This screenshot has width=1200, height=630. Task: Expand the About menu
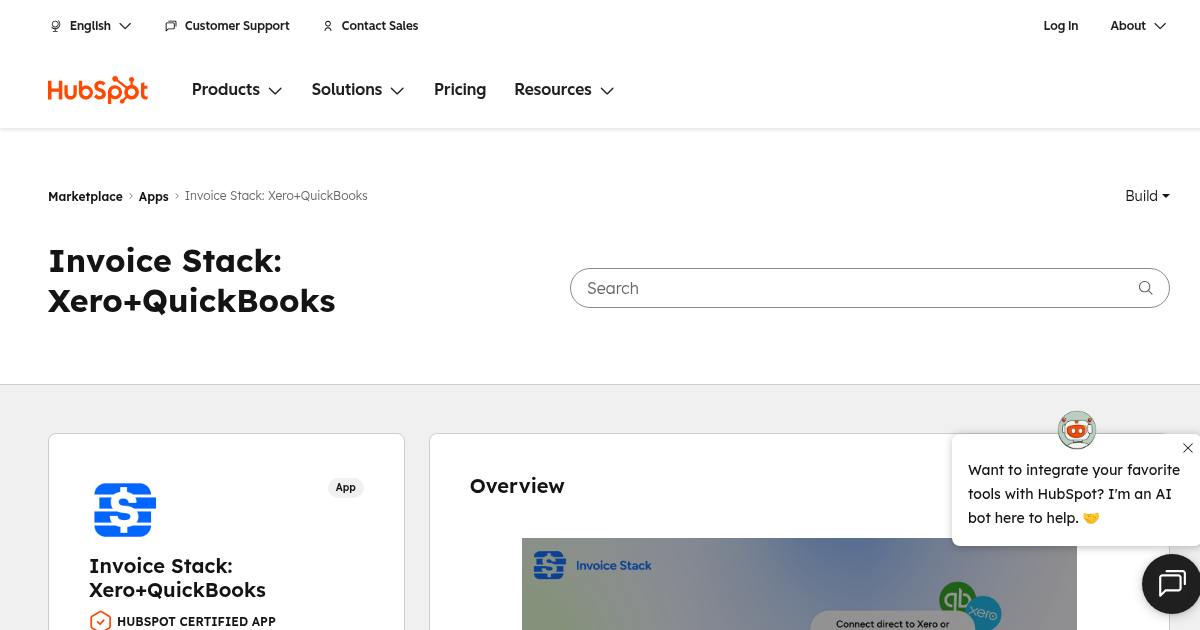pos(1138,26)
